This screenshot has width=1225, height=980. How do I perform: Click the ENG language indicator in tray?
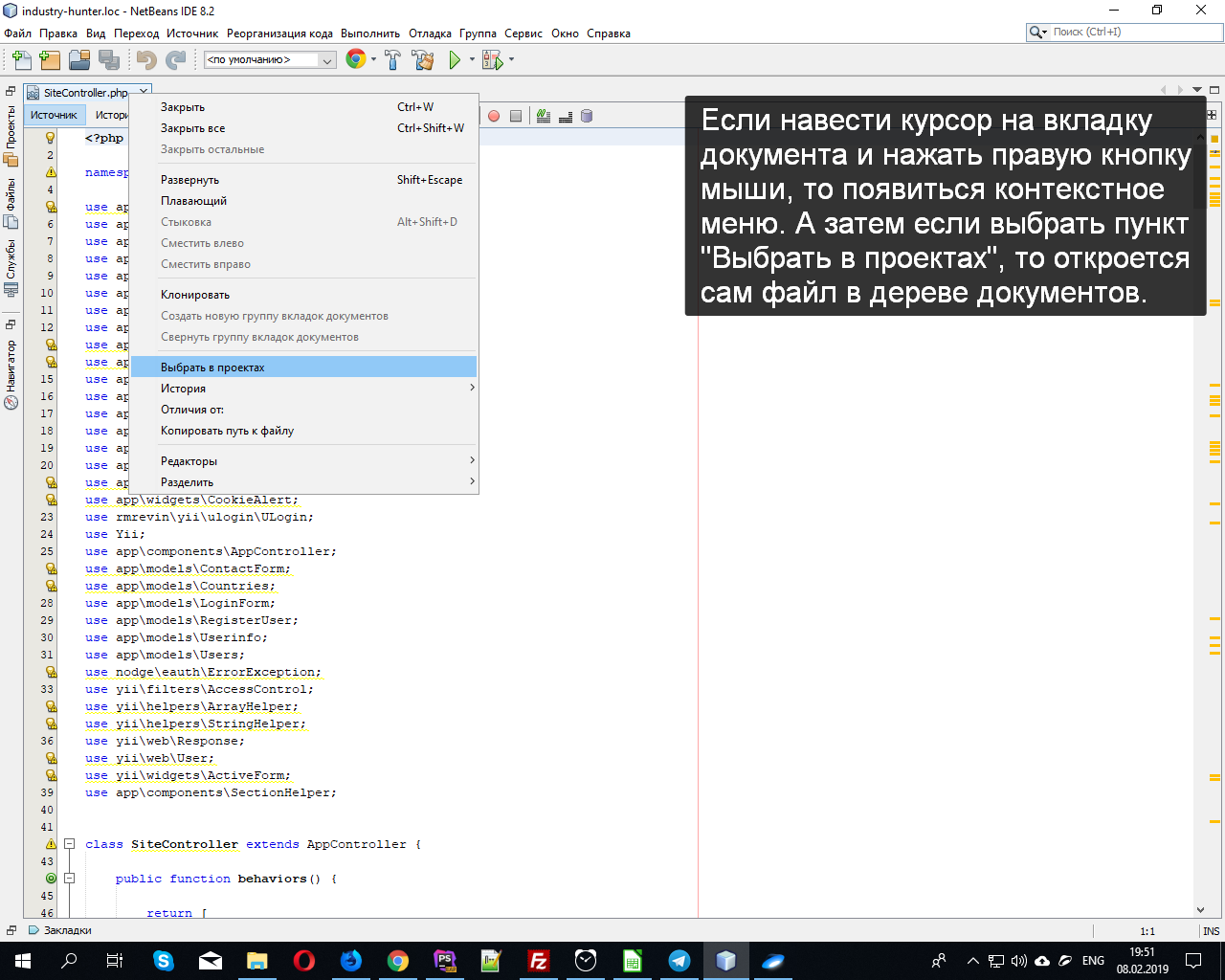(x=1093, y=961)
